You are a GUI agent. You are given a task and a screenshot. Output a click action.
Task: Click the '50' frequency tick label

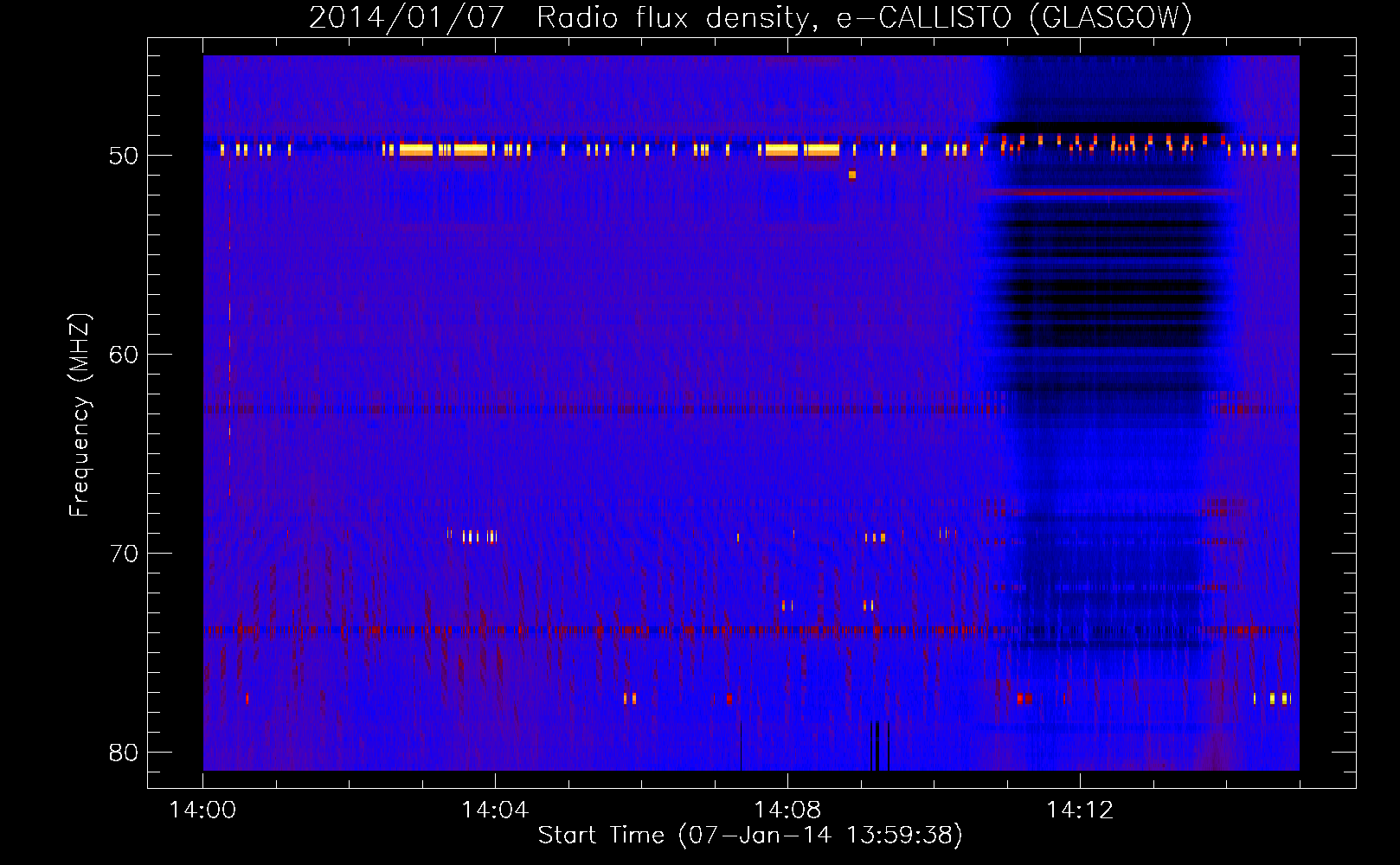[124, 157]
